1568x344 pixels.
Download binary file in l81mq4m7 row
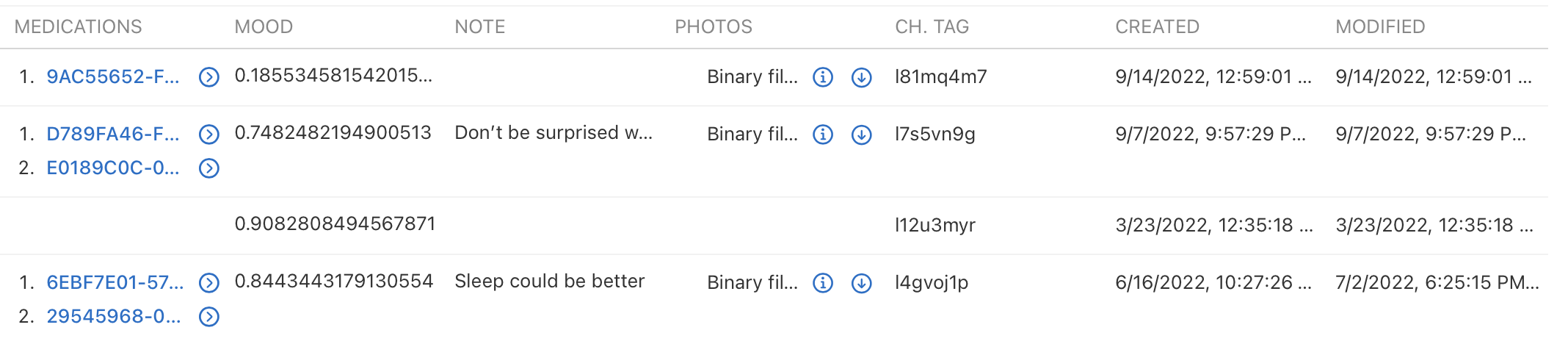(861, 76)
